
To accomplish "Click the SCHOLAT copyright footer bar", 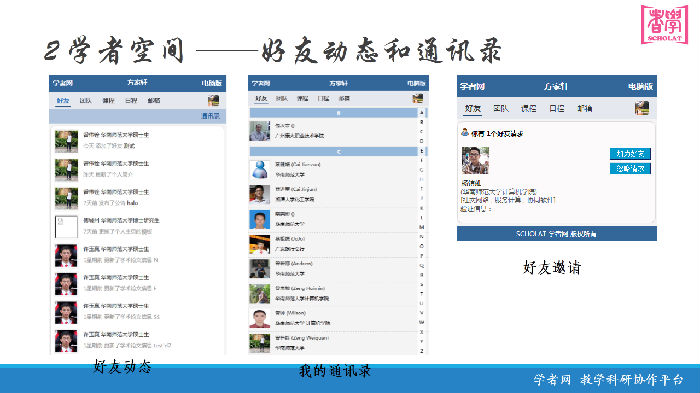I will pyautogui.click(x=557, y=234).
